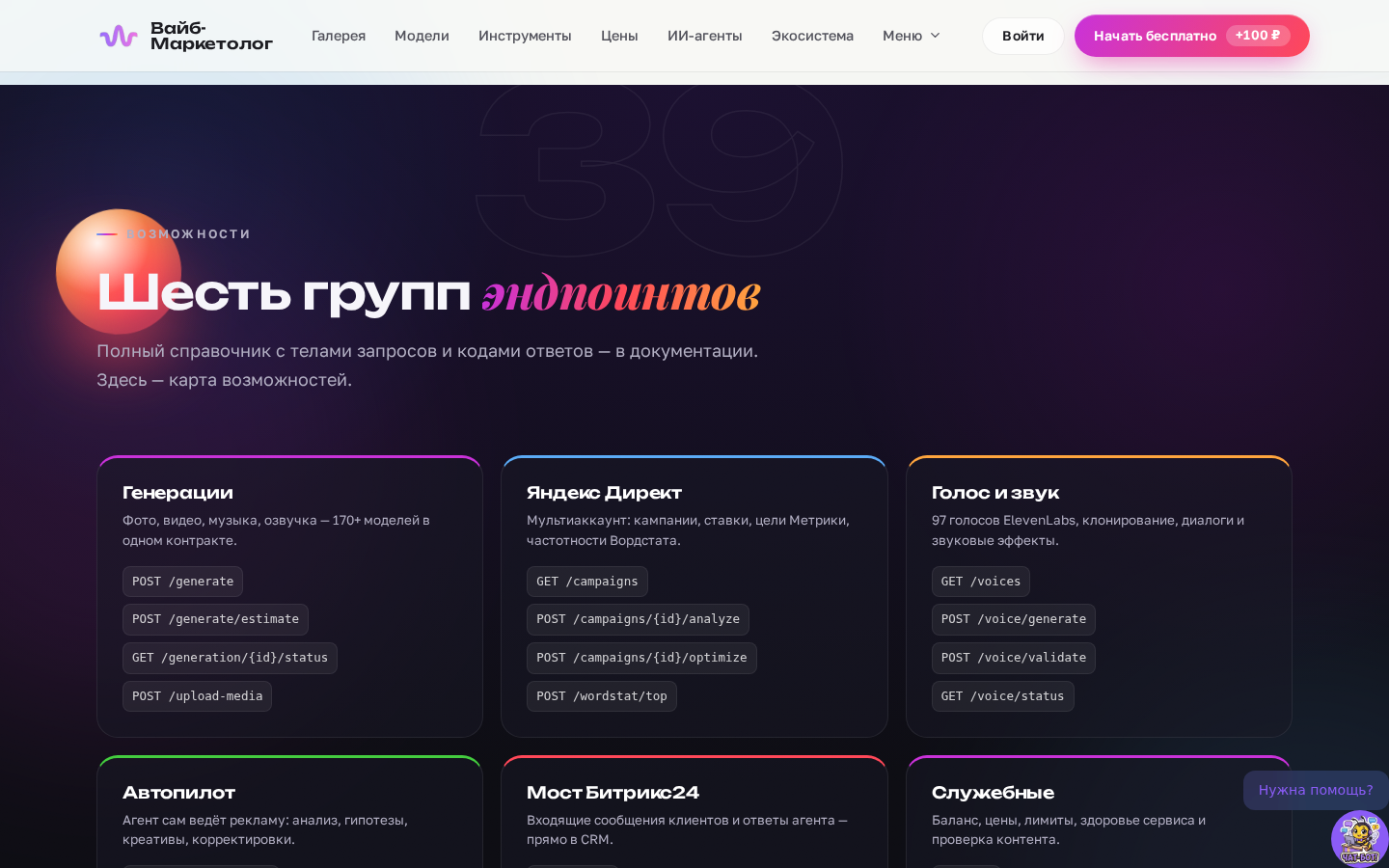Click the Шесть групп эндпоинтов headline
Image resolution: width=1389 pixels, height=868 pixels.
[x=428, y=293]
